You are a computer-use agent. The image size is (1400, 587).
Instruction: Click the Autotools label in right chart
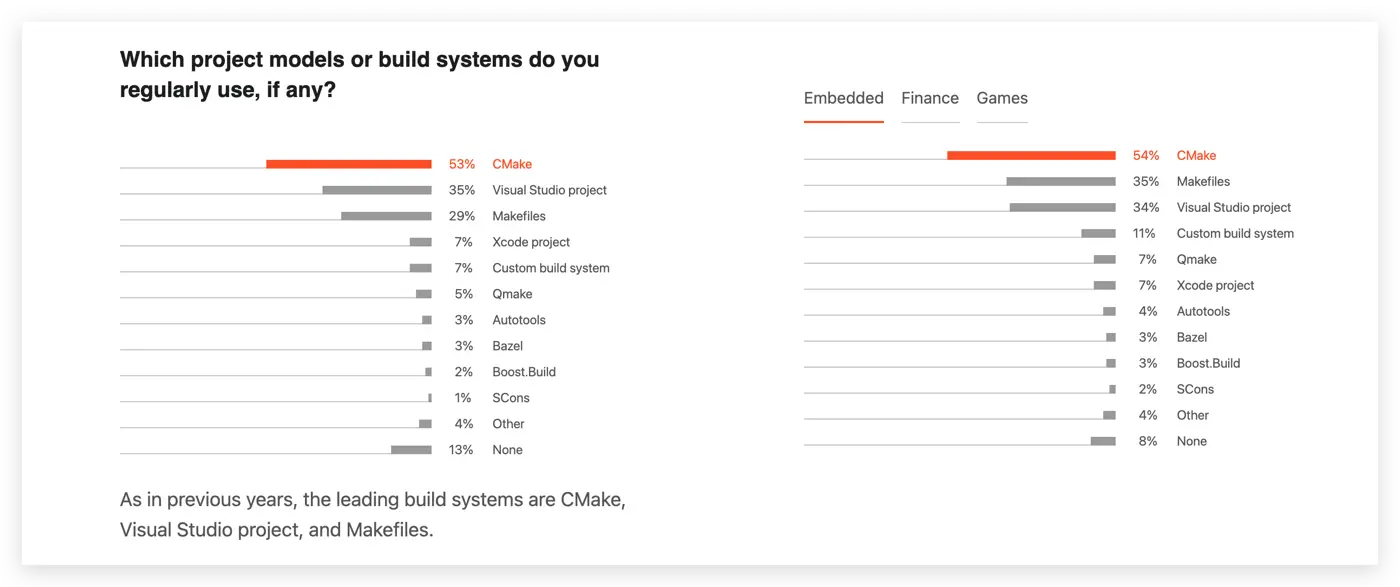[x=1203, y=311]
